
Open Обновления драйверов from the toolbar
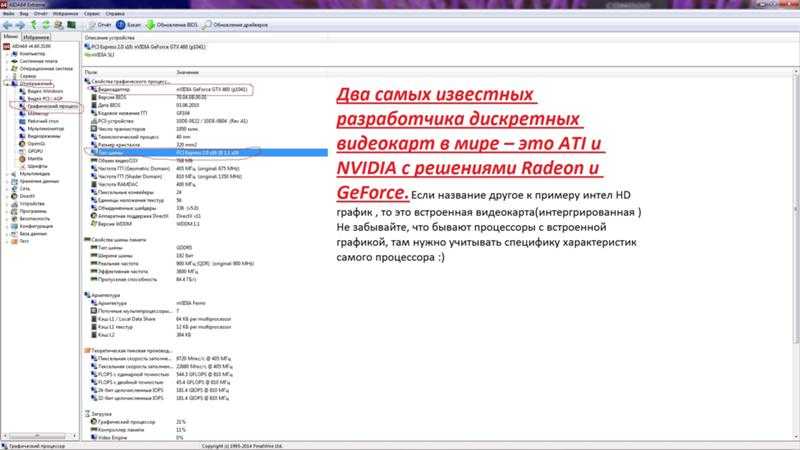pyautogui.click(x=236, y=24)
